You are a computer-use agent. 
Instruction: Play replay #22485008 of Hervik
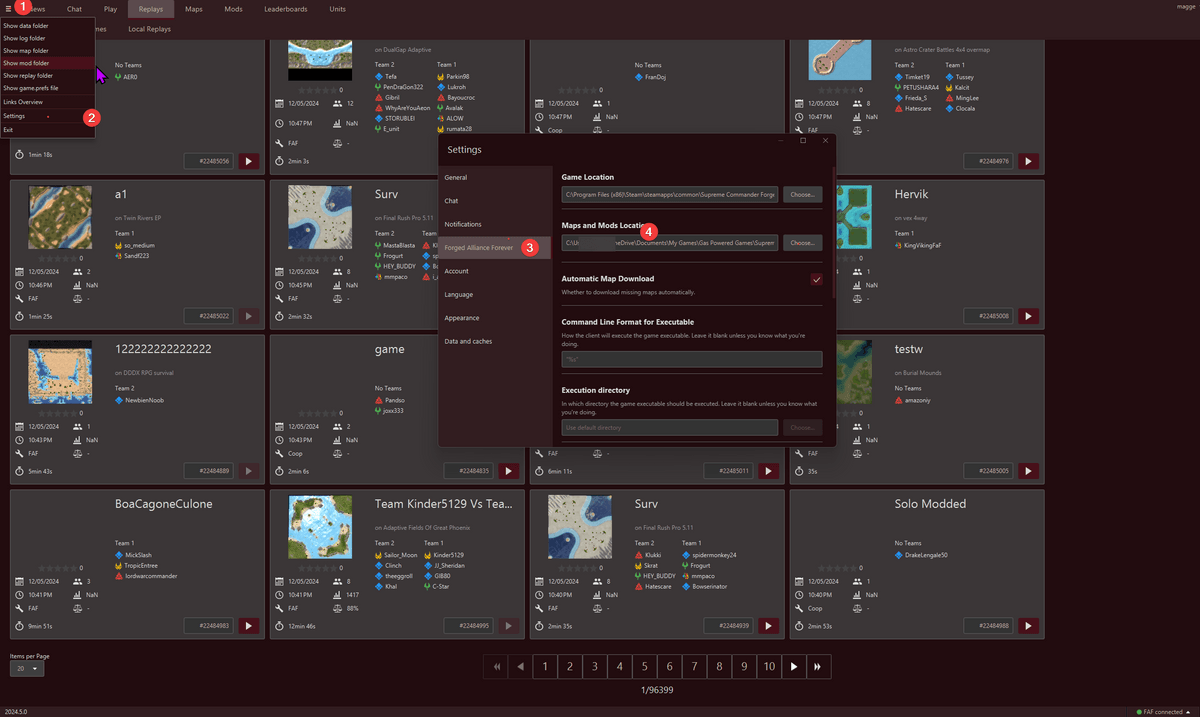tap(1028, 316)
